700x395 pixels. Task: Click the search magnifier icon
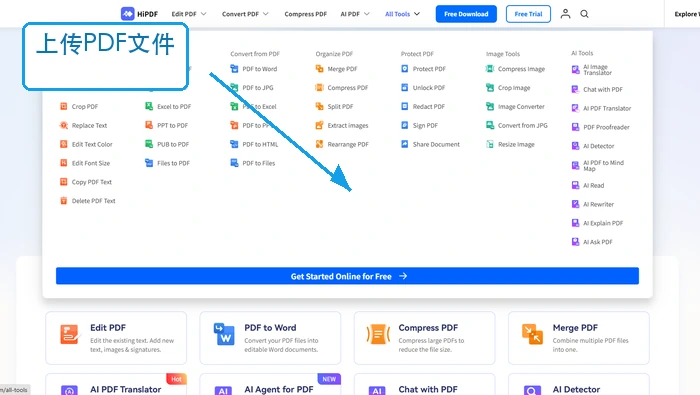click(x=584, y=14)
